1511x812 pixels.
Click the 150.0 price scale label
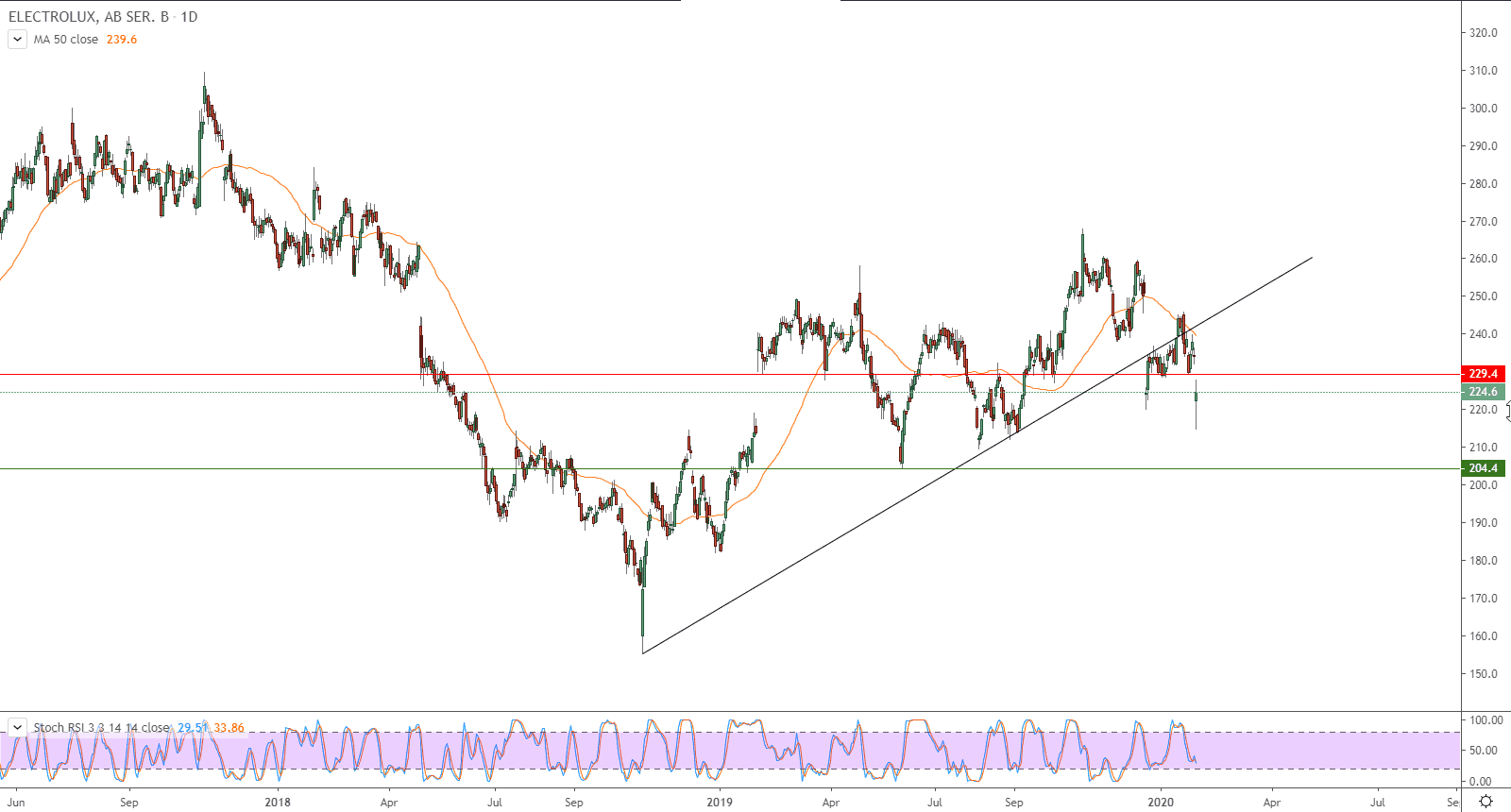1483,674
